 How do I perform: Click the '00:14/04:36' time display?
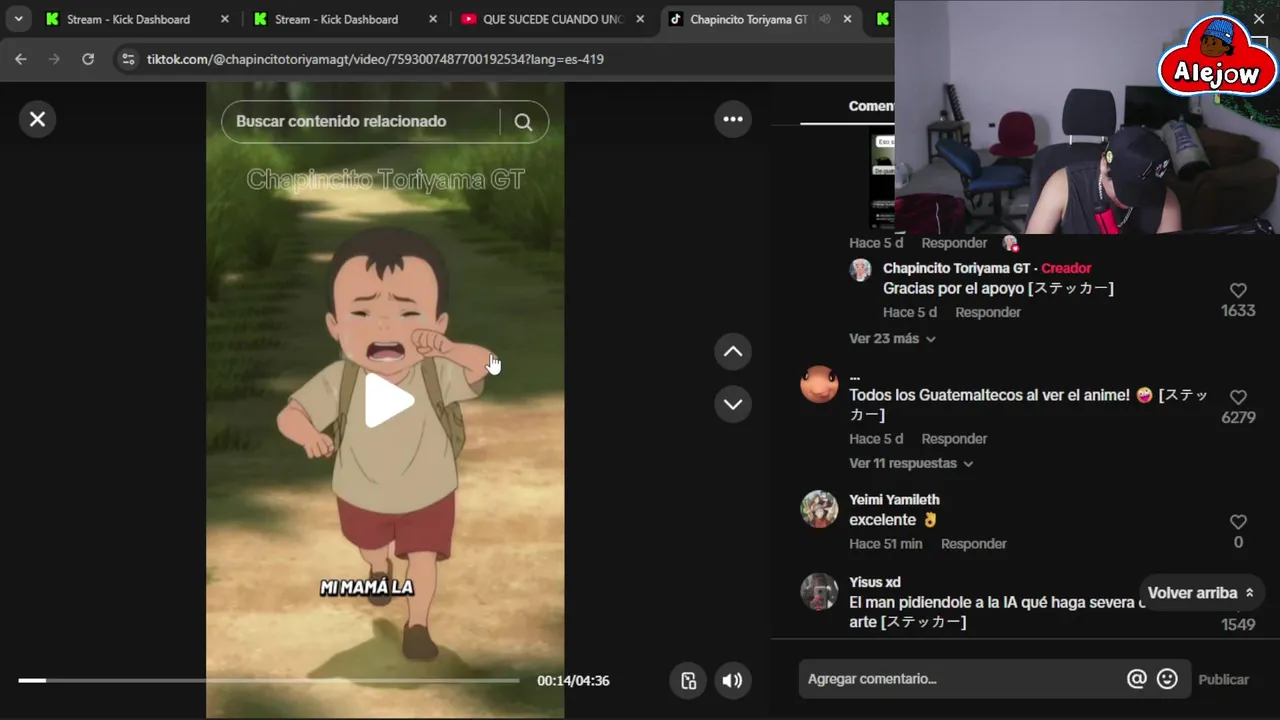coord(573,681)
